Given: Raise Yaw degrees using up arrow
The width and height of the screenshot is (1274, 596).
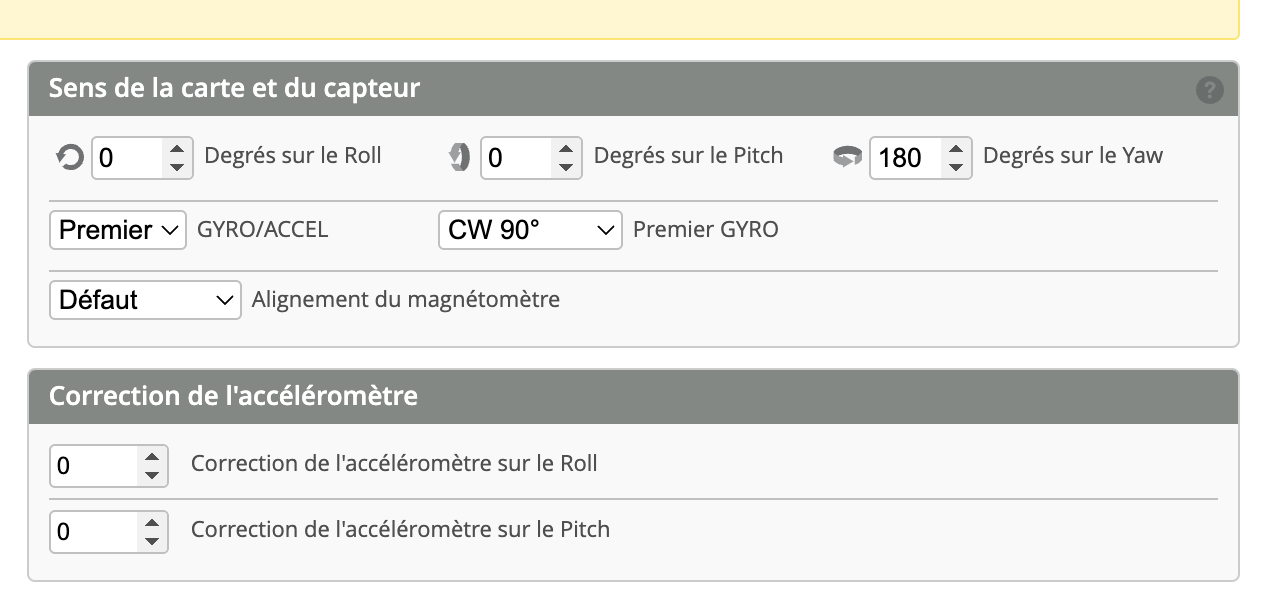Looking at the screenshot, I should click(x=956, y=148).
